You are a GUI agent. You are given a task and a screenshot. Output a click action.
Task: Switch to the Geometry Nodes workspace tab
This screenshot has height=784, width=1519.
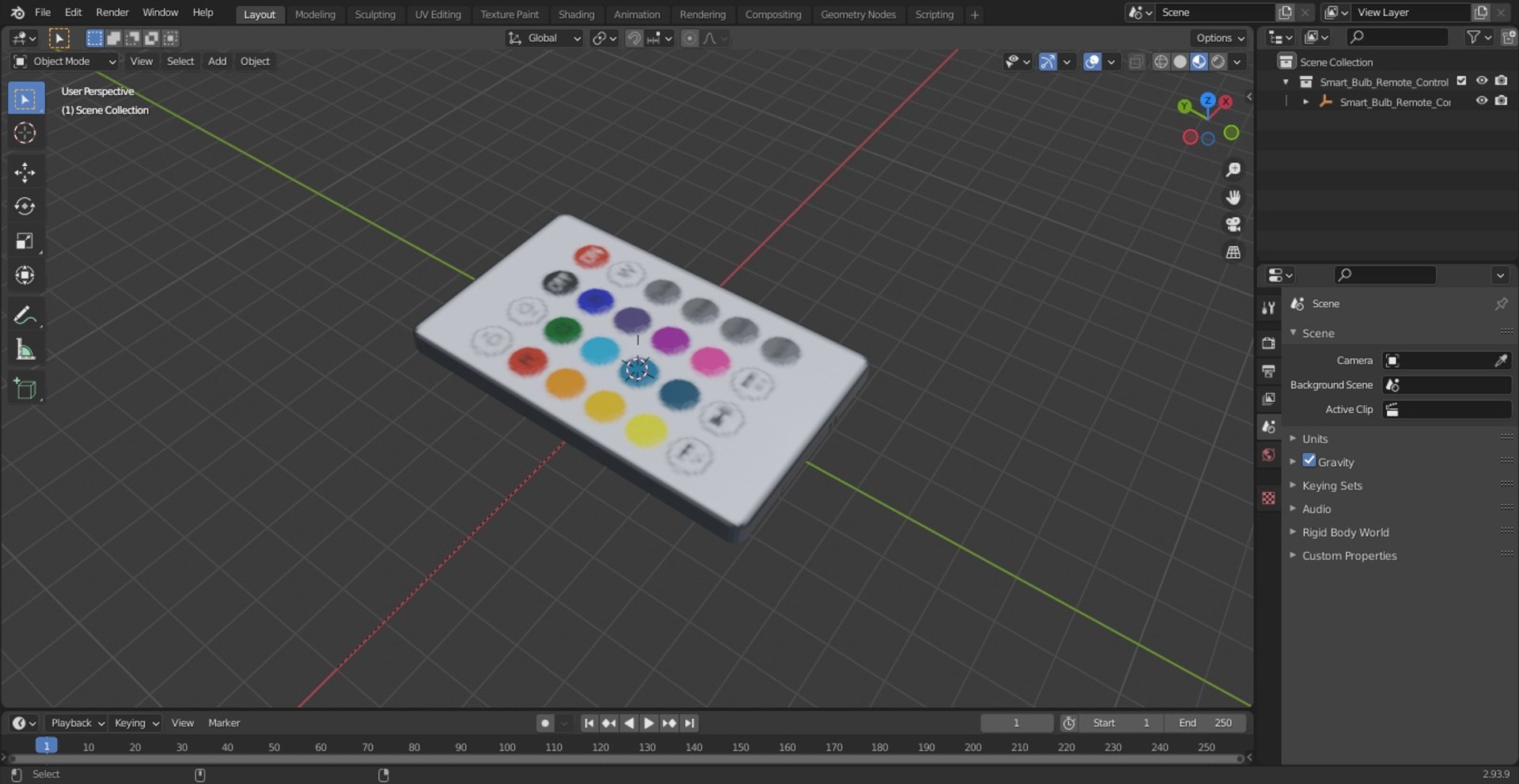[858, 14]
